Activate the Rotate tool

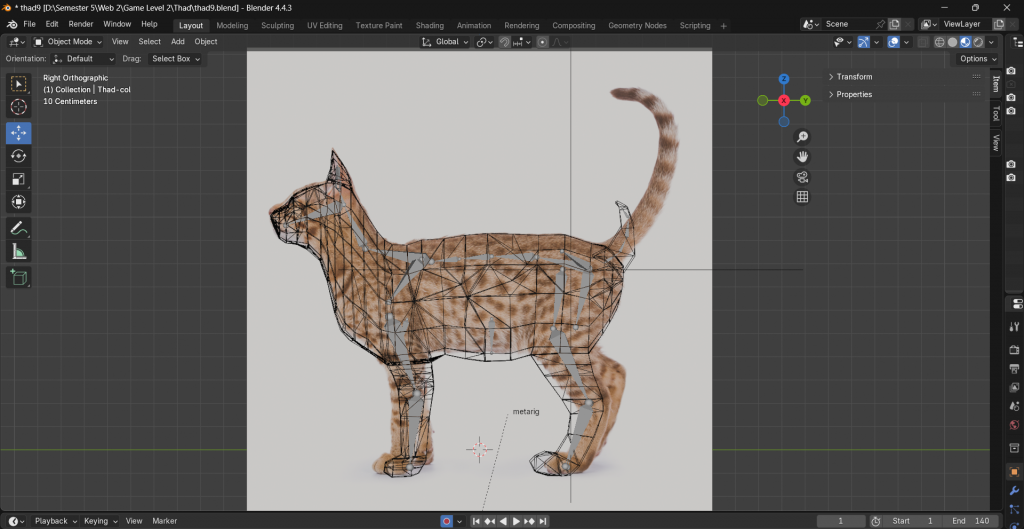[x=19, y=156]
